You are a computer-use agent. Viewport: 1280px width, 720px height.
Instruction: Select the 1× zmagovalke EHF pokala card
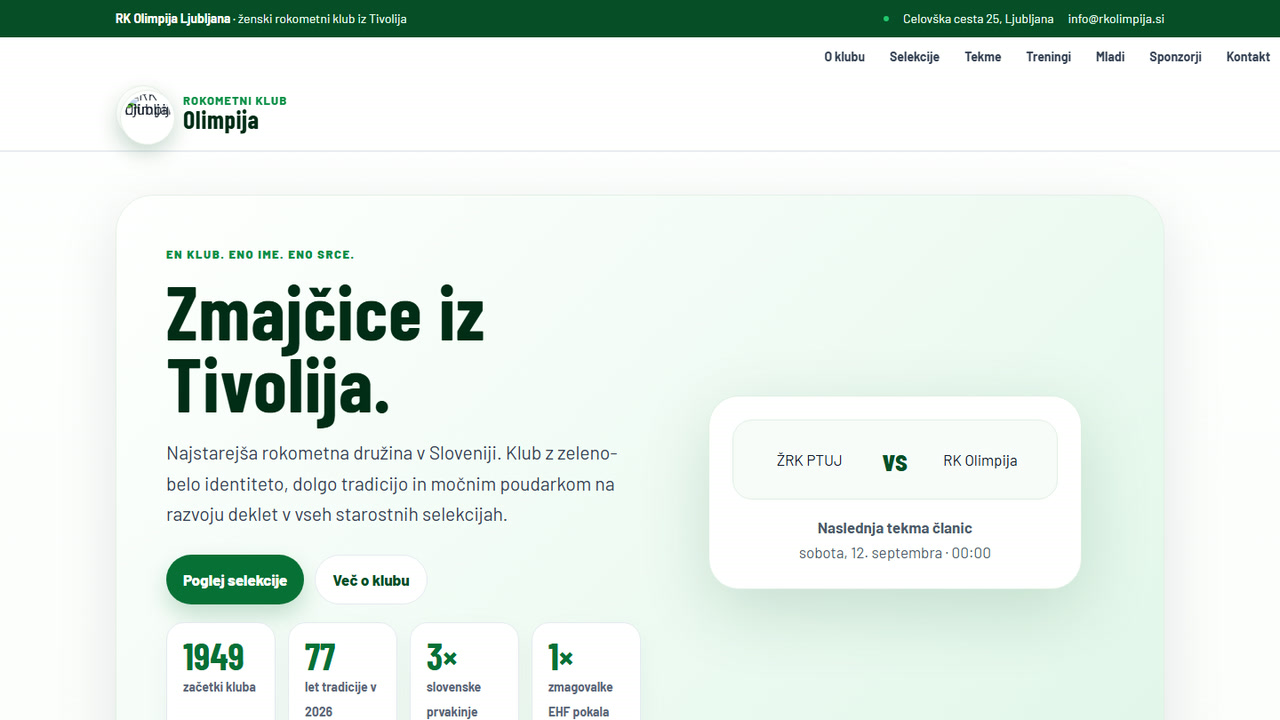tap(586, 672)
